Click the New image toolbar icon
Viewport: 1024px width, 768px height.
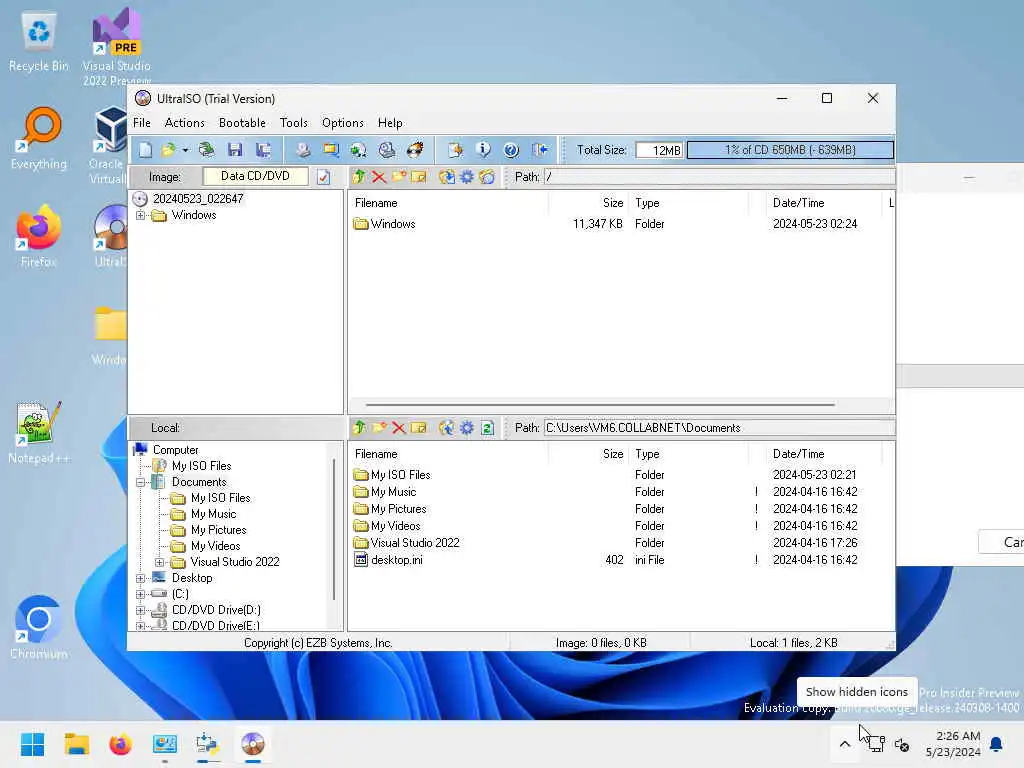point(145,150)
